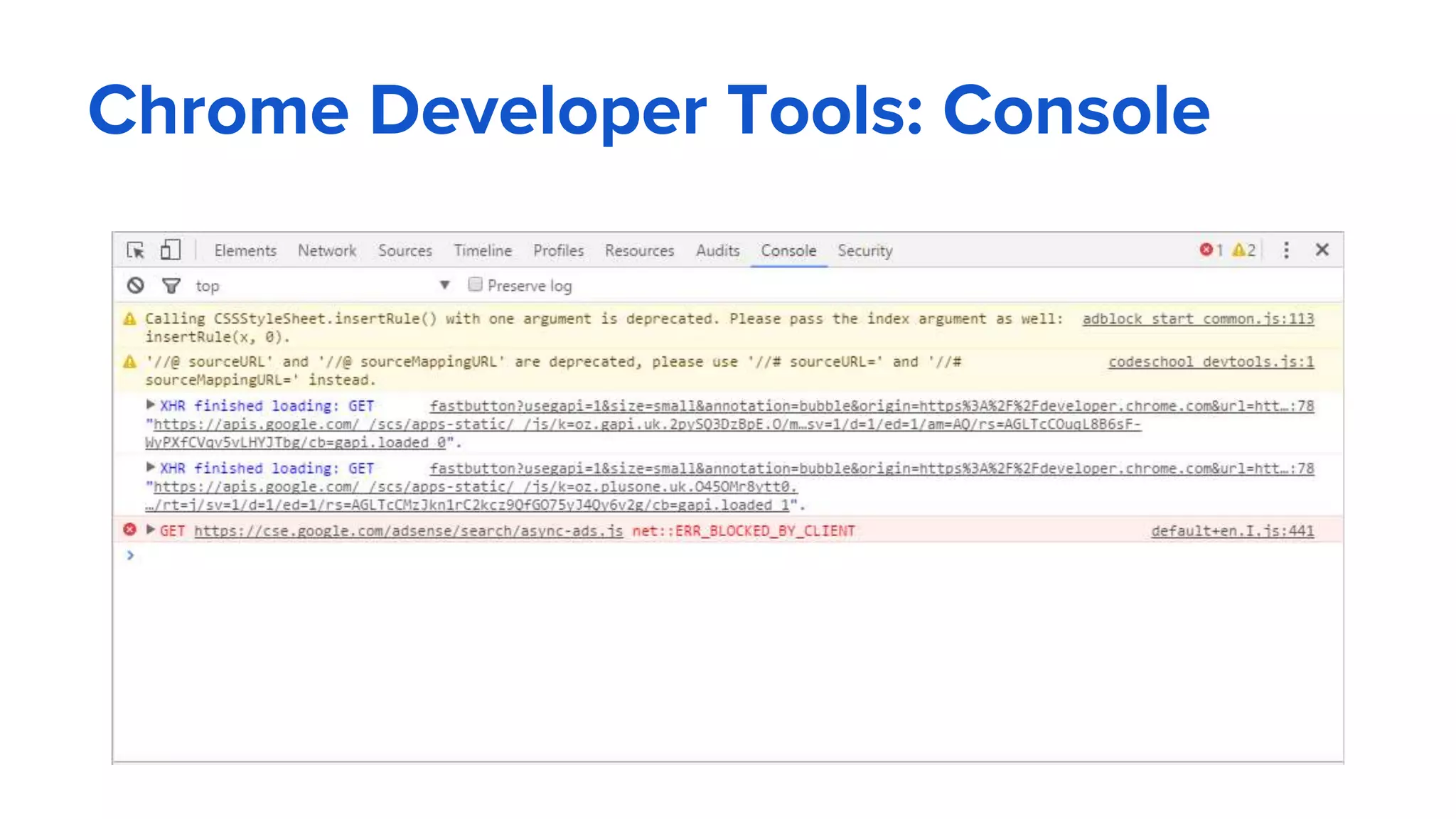Click the red error count indicator

pyautogui.click(x=1211, y=250)
